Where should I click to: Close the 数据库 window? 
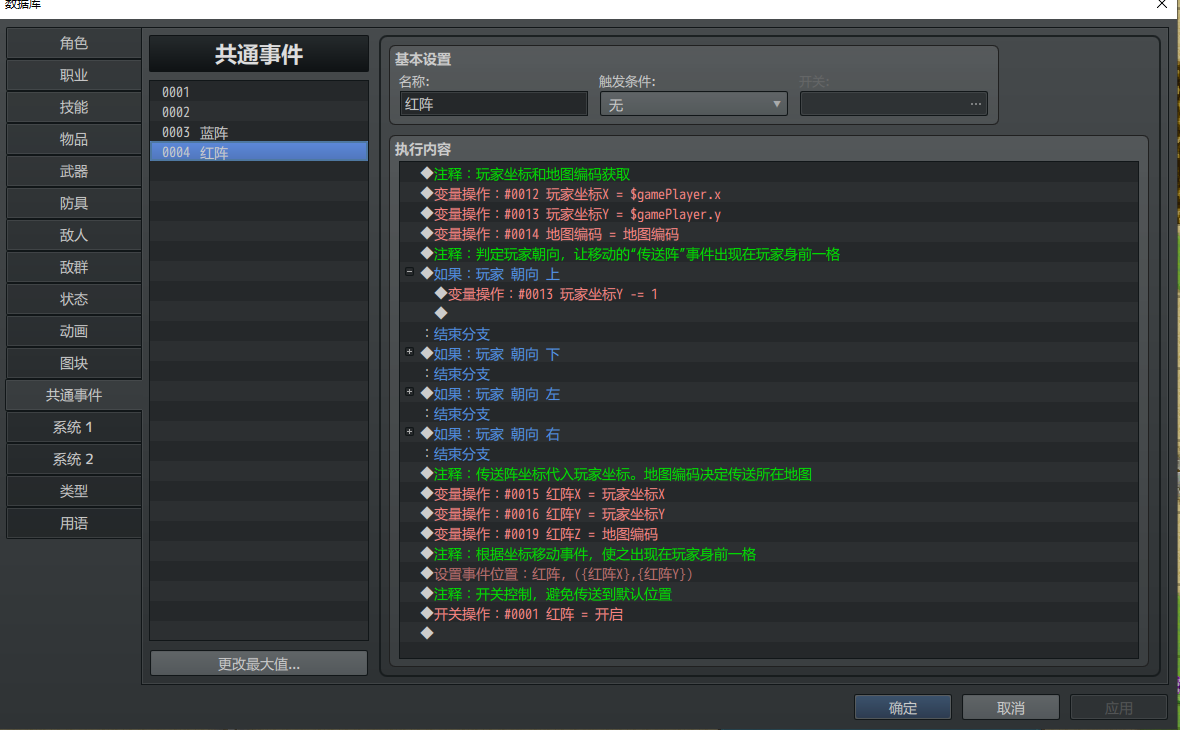(x=1162, y=5)
